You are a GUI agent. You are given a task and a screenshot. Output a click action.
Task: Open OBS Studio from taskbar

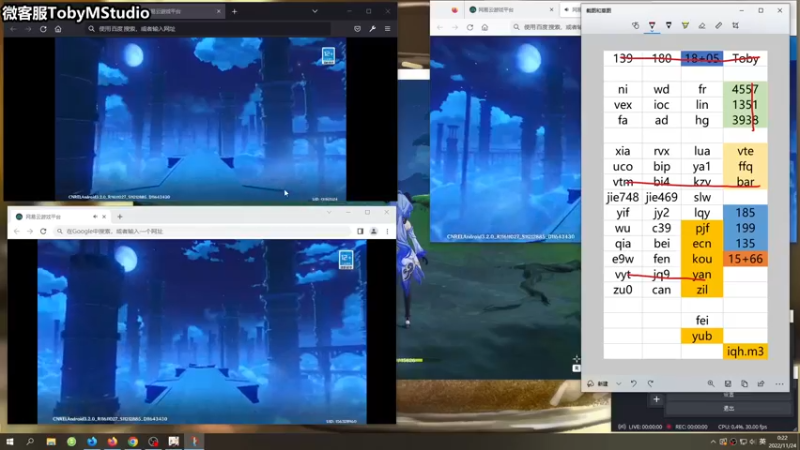tap(153, 442)
